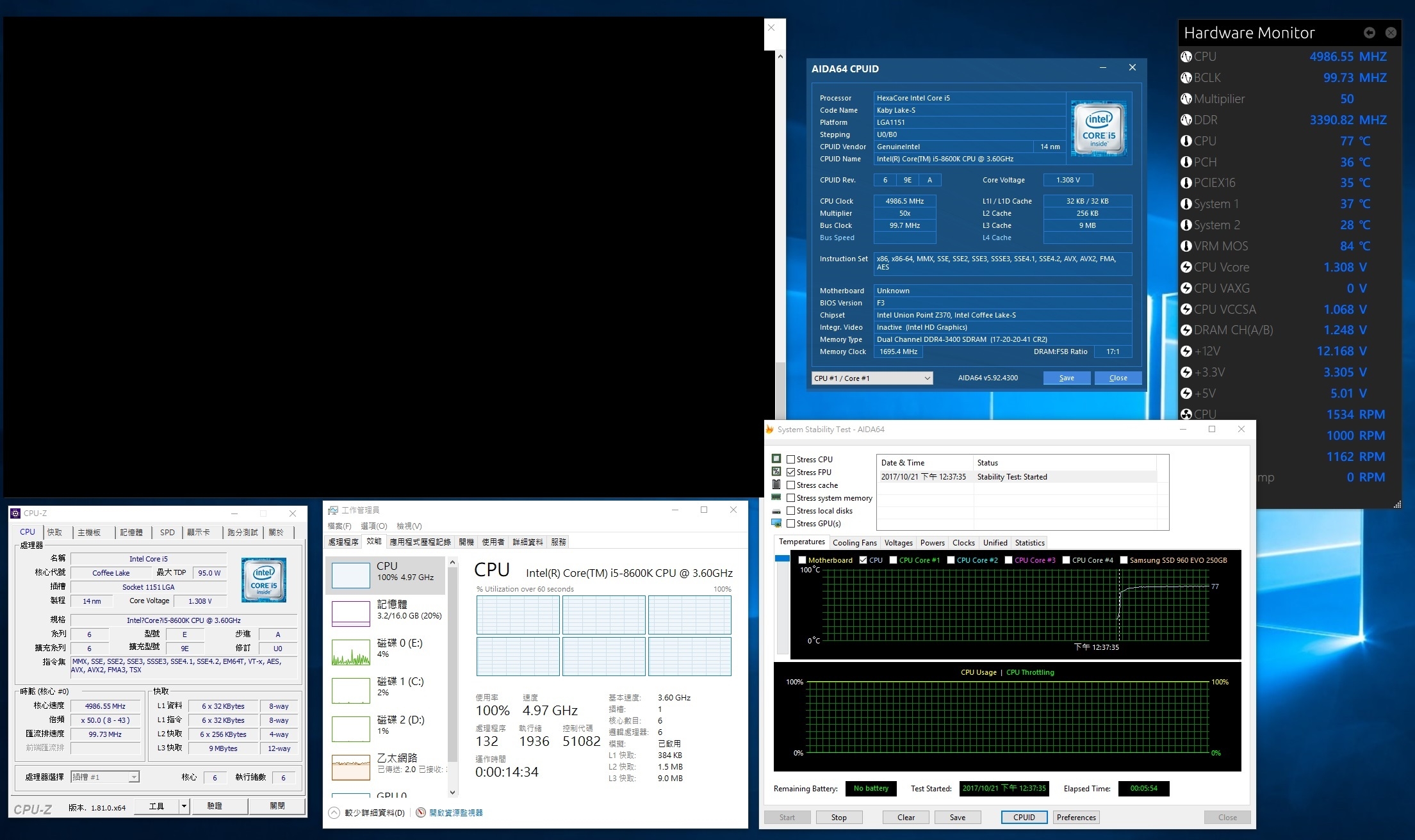Viewport: 1415px width, 840px height.
Task: Click the Hardware Monitor back arrow icon
Action: tap(1370, 33)
